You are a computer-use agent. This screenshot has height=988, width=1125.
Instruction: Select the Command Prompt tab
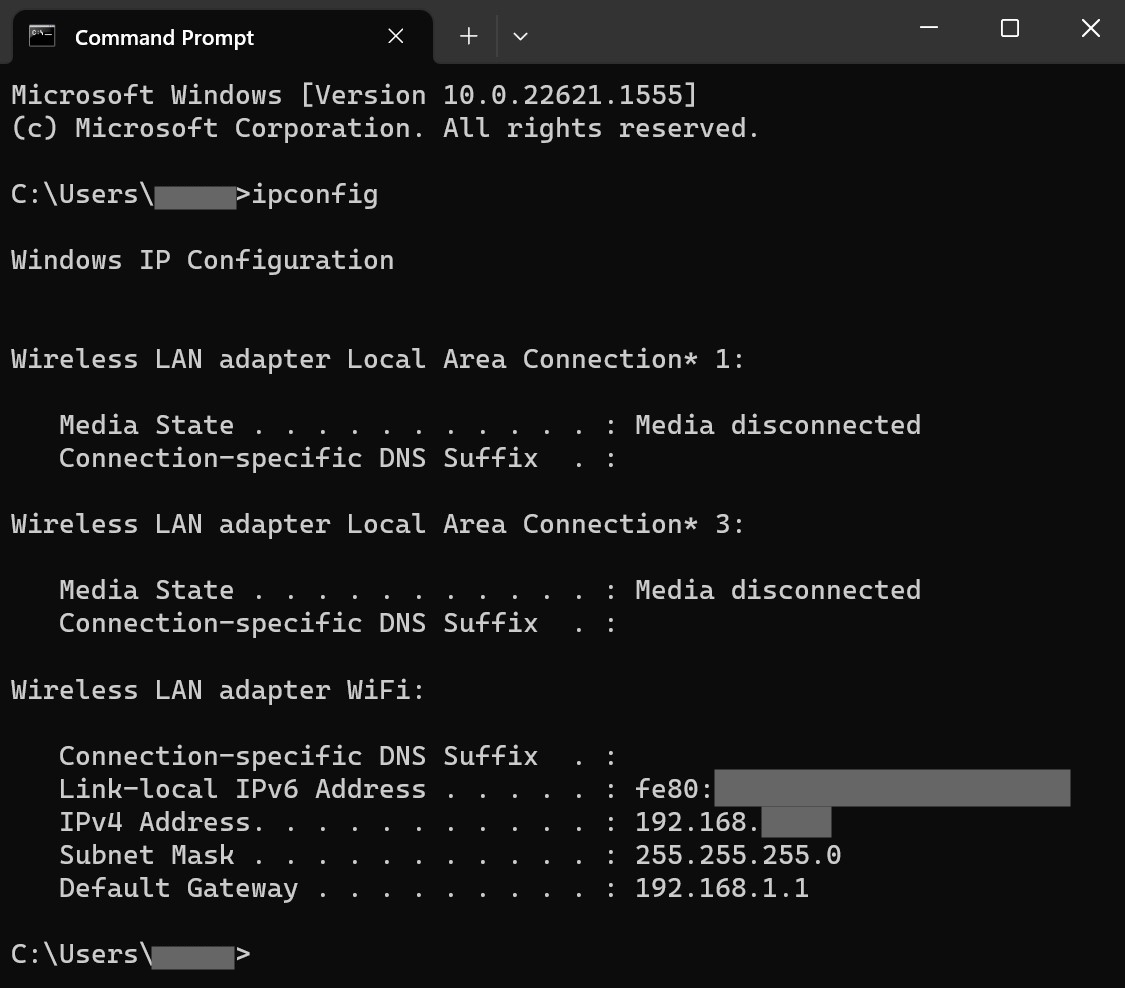(222, 37)
